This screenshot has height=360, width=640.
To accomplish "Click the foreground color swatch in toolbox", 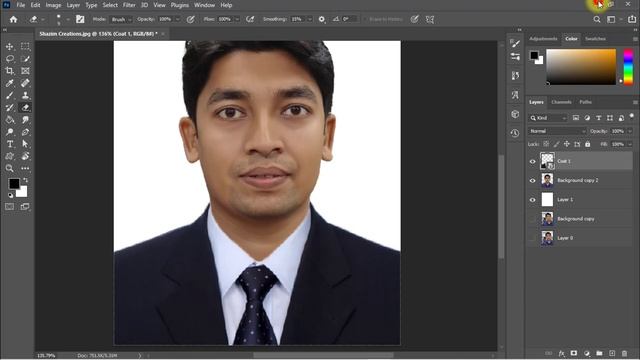I will pos(14,184).
